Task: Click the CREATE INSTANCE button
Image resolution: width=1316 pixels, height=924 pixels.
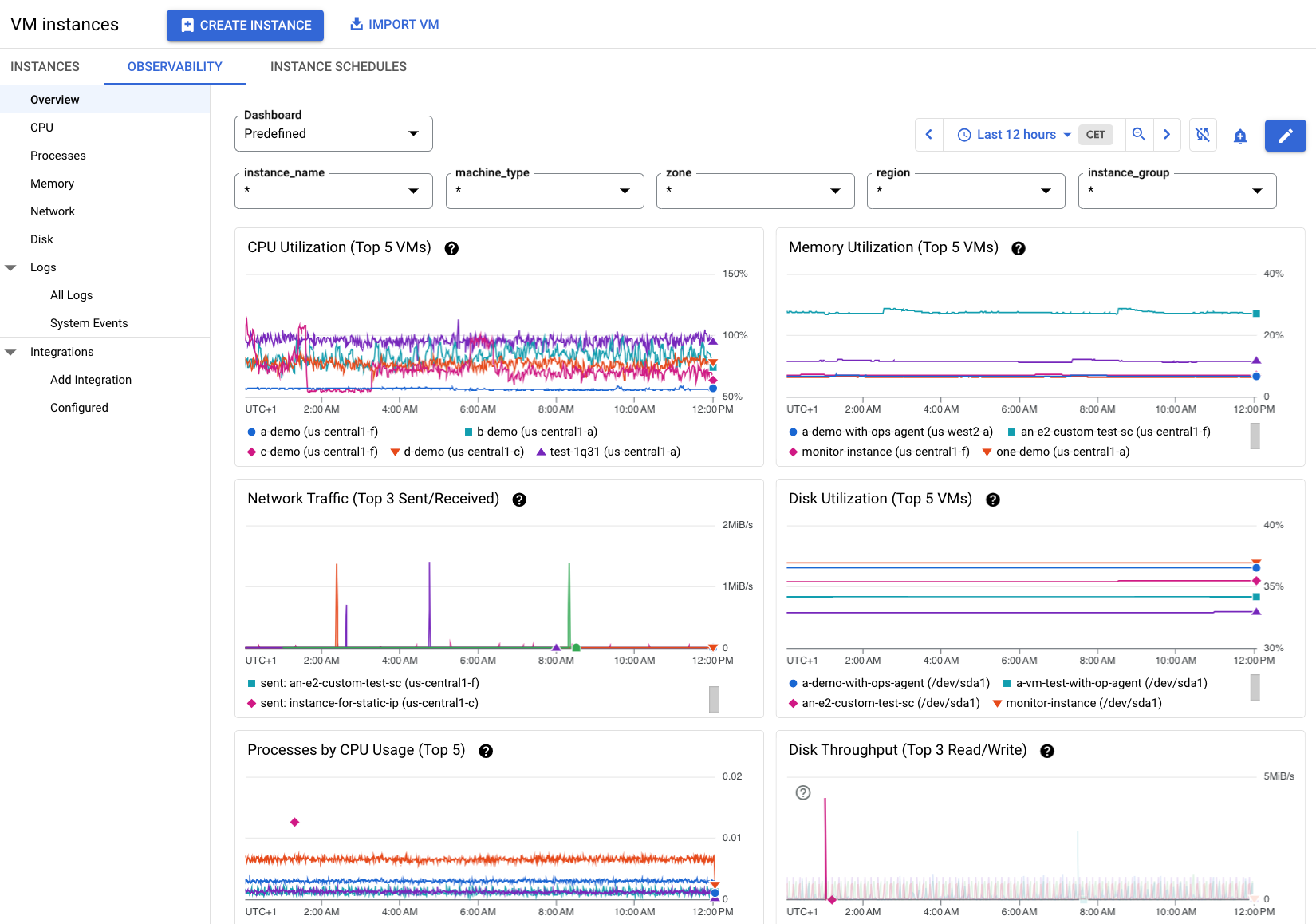Action: 245,25
